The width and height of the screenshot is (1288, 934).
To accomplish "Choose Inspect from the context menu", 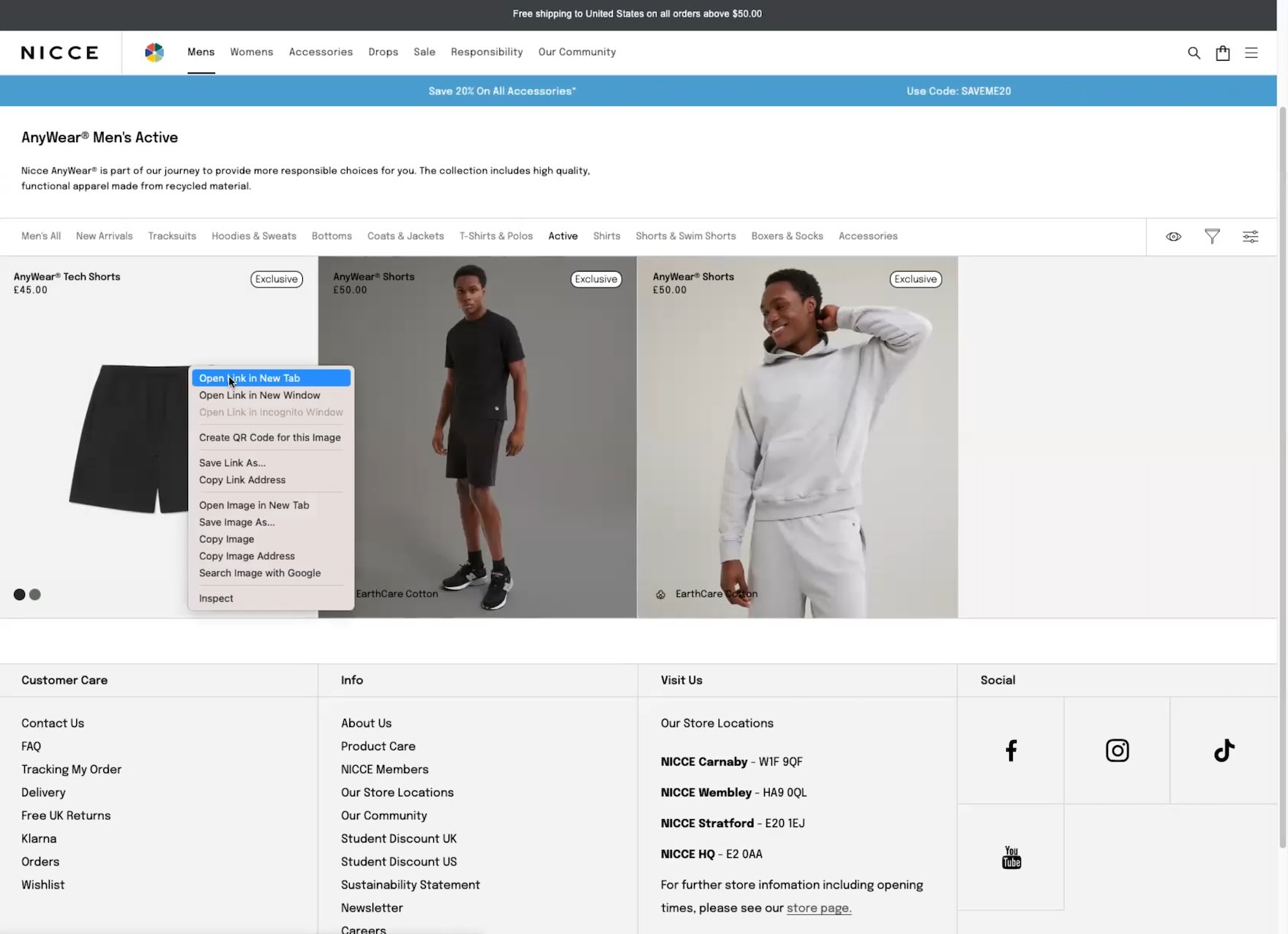I will coord(216,599).
